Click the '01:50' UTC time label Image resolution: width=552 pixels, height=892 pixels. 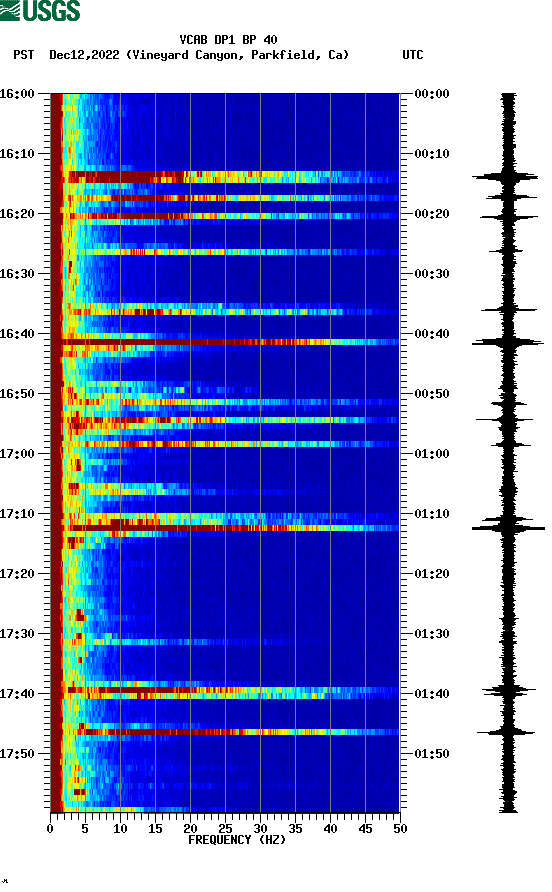click(432, 754)
